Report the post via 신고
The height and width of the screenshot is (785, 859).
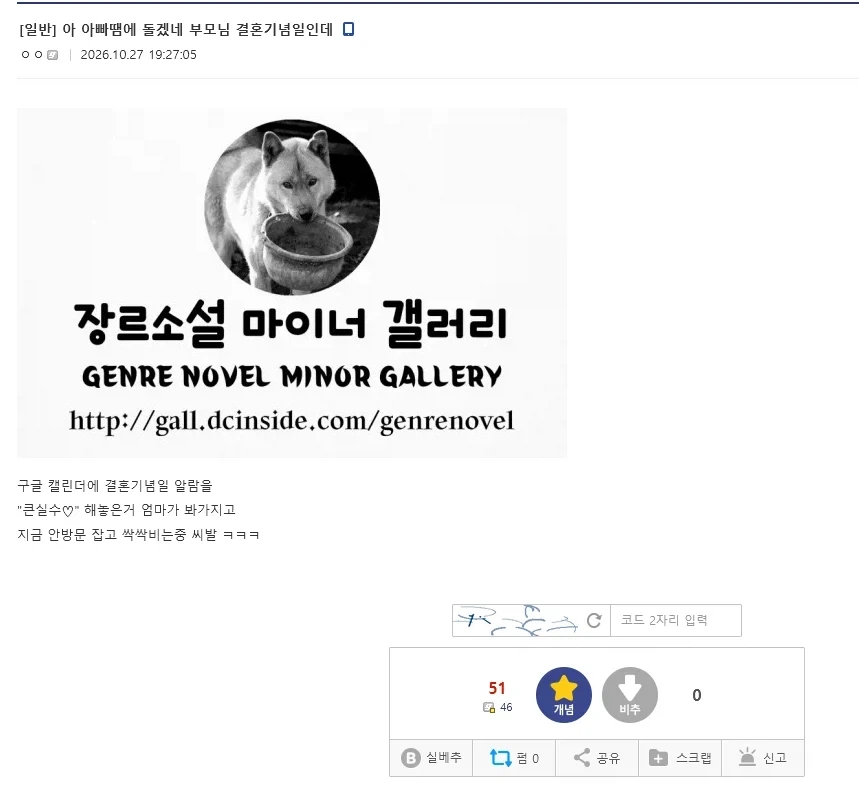pos(763,758)
